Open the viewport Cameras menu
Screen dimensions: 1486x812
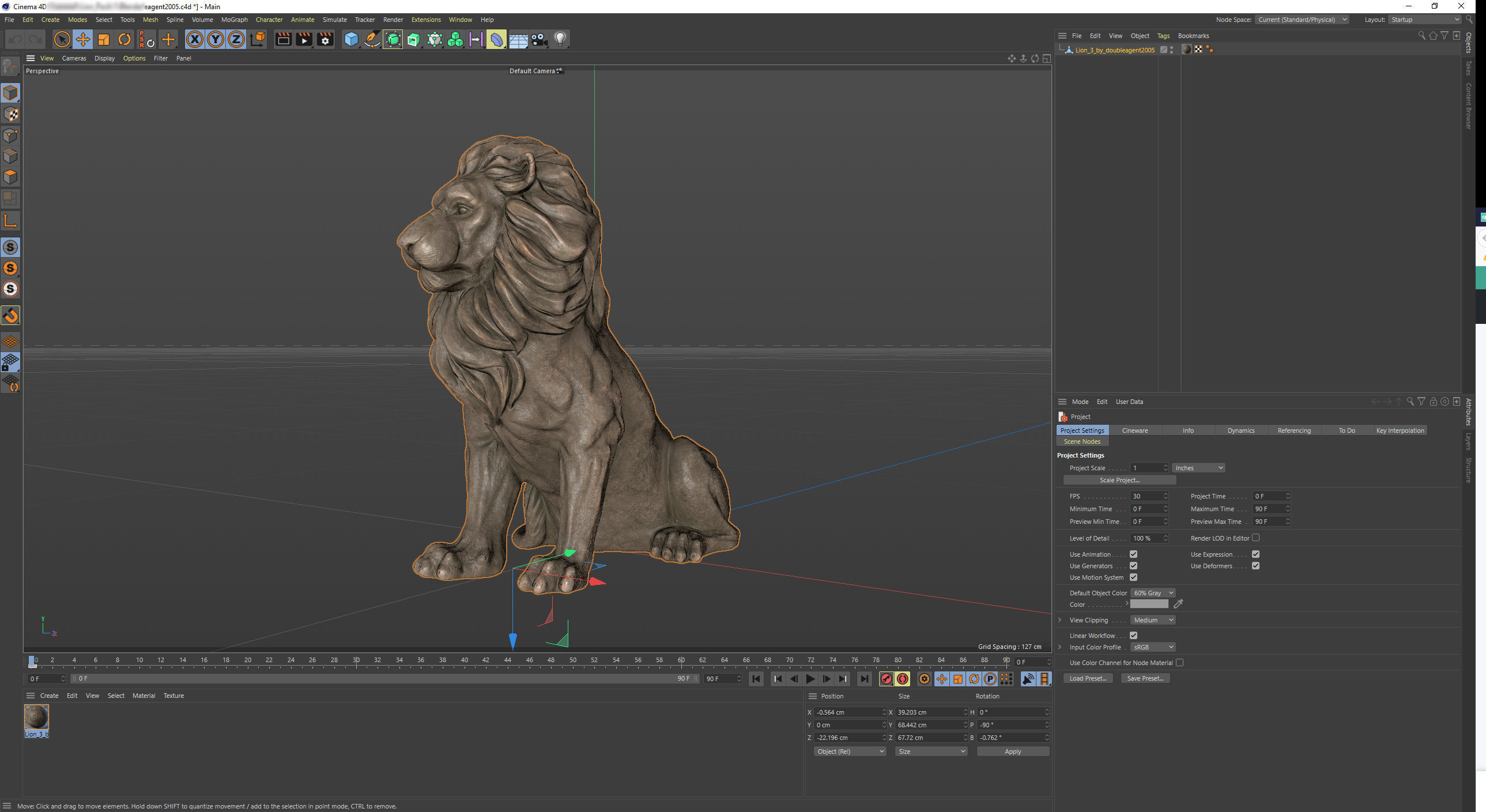click(74, 58)
